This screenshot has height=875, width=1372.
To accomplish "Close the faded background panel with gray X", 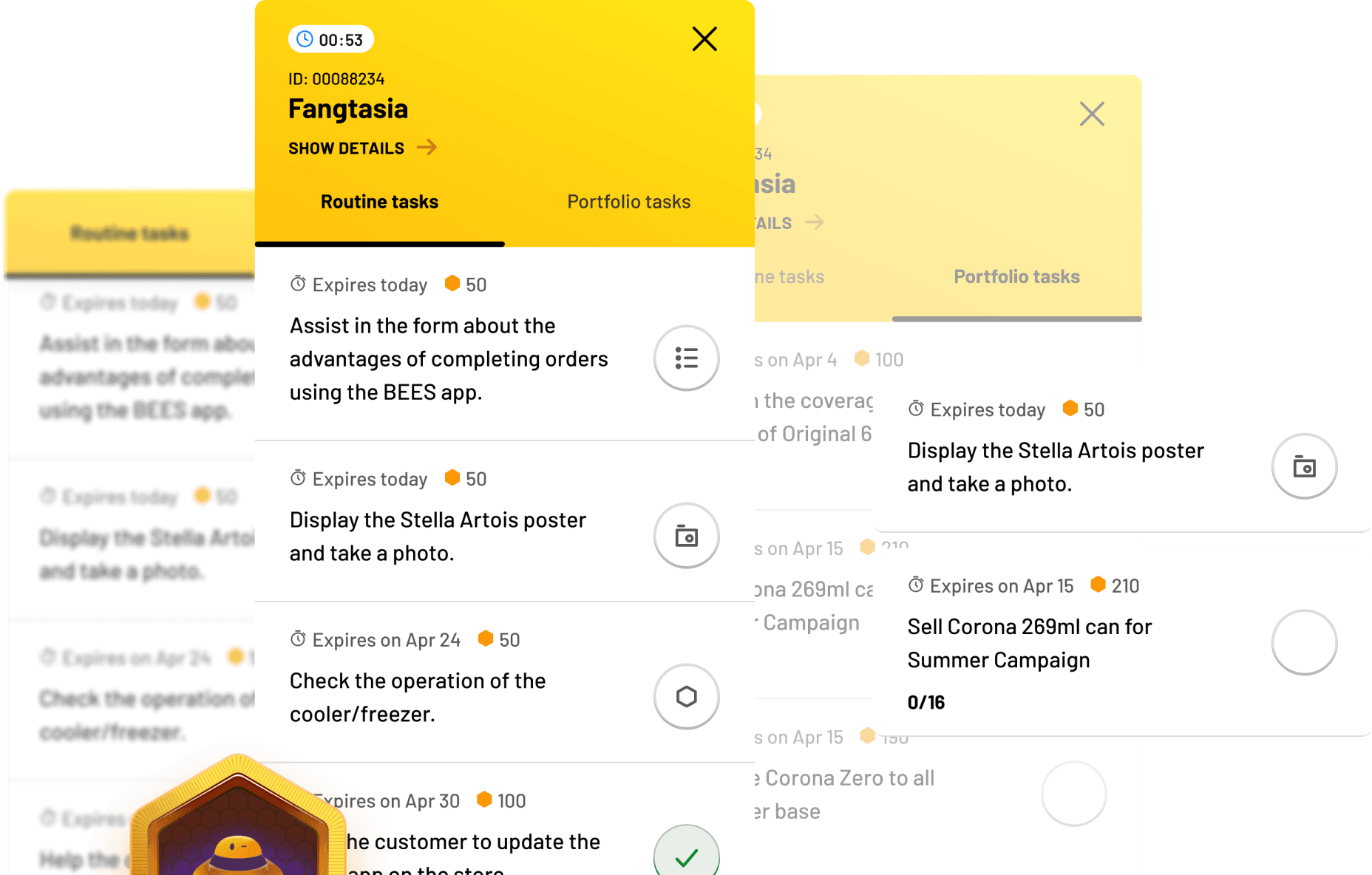I will [x=1092, y=114].
